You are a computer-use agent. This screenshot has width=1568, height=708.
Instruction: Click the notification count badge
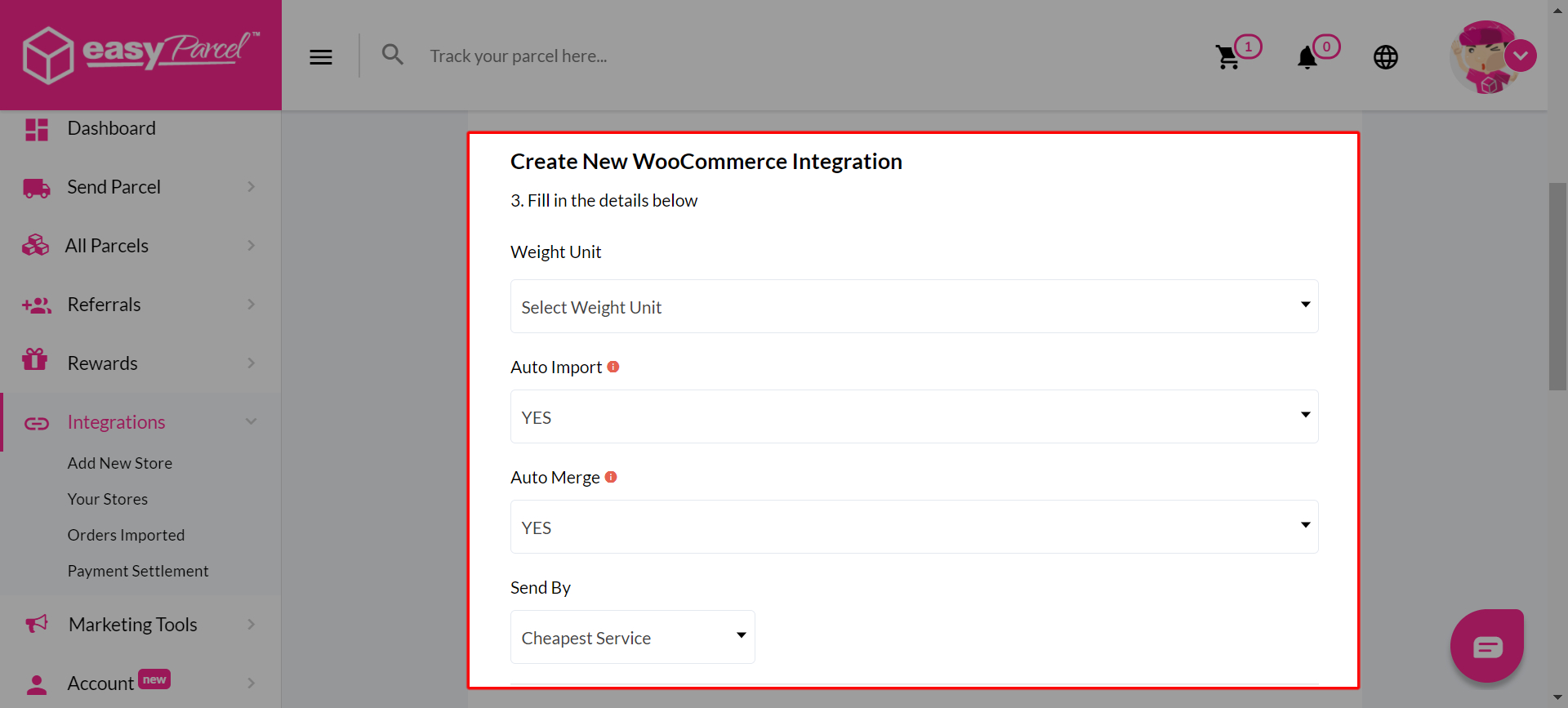1326,47
